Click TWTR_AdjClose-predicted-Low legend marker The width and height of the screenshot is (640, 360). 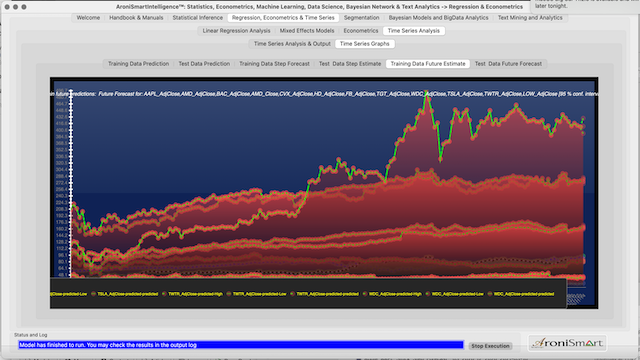tap(229, 294)
